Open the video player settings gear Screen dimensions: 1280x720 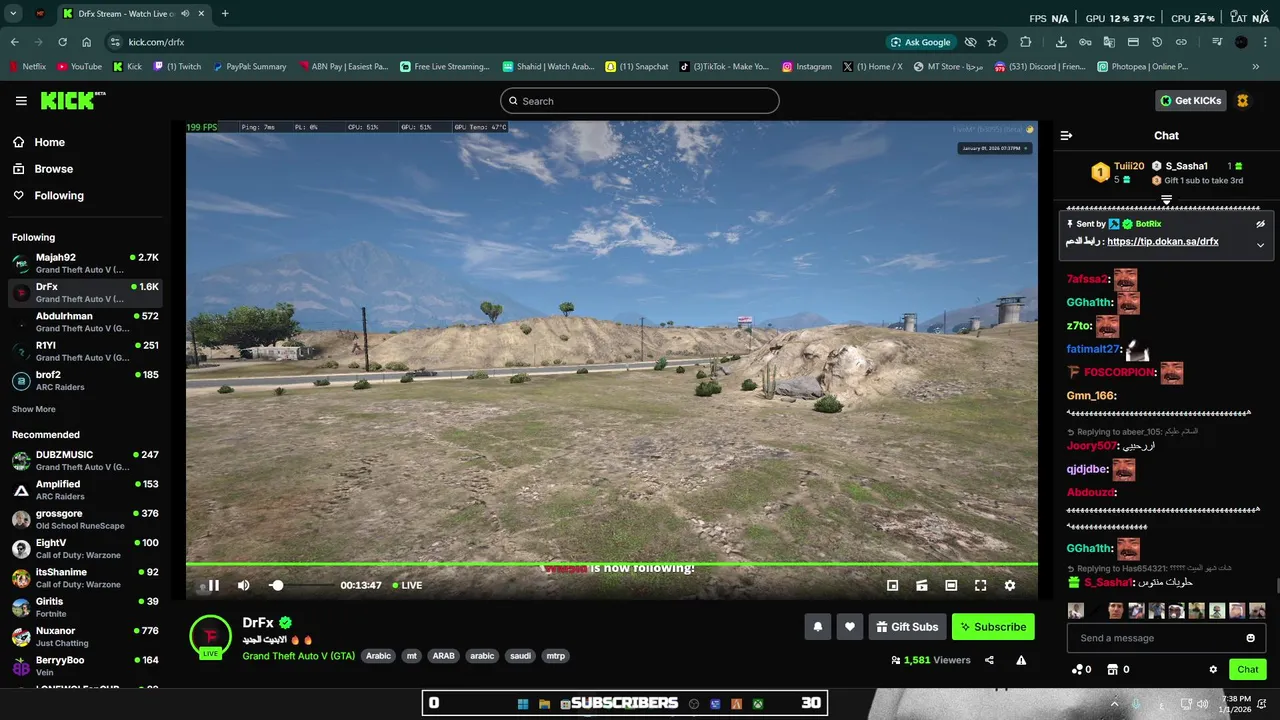pos(1010,585)
